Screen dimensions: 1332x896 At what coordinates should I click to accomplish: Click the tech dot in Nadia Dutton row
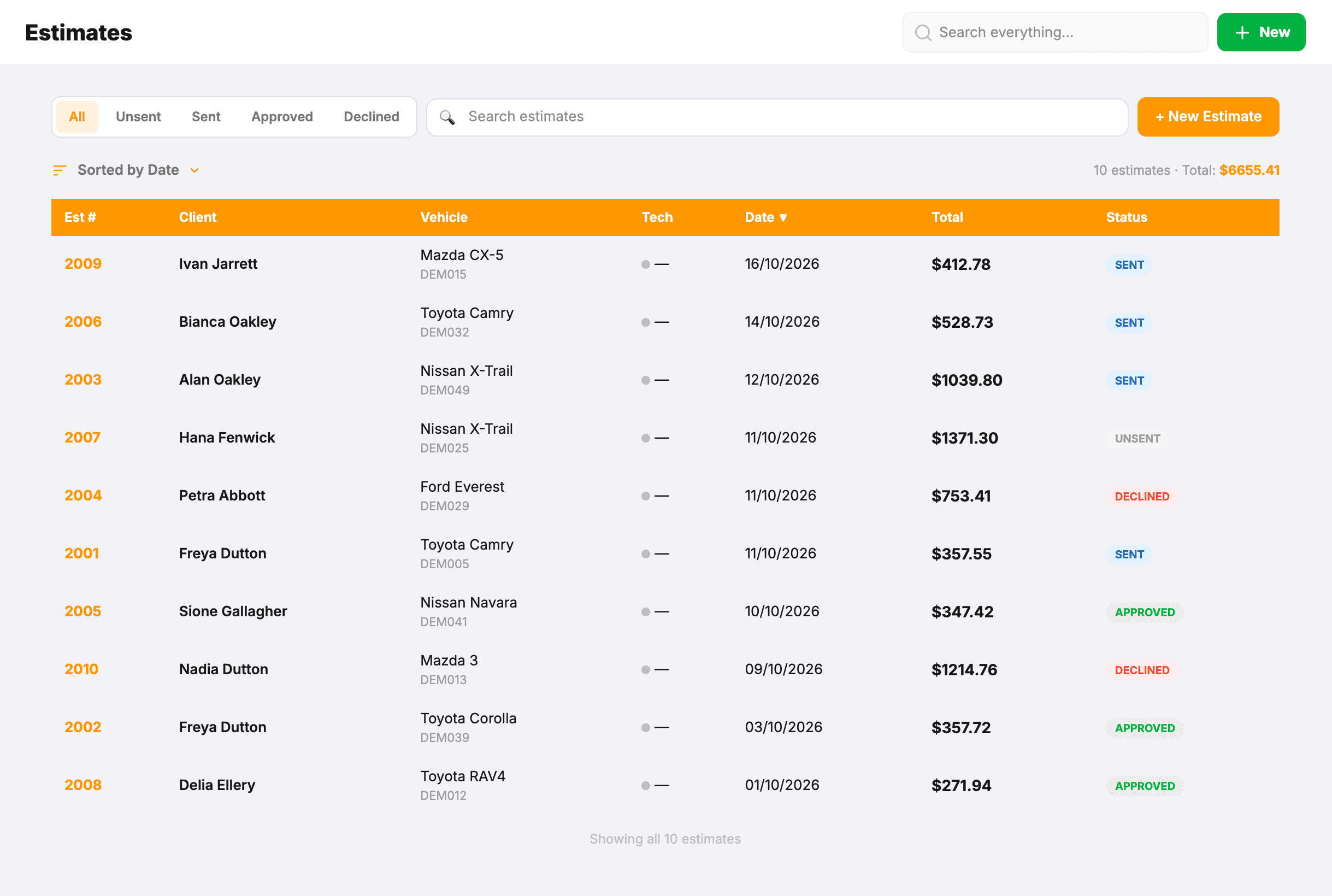click(x=646, y=670)
